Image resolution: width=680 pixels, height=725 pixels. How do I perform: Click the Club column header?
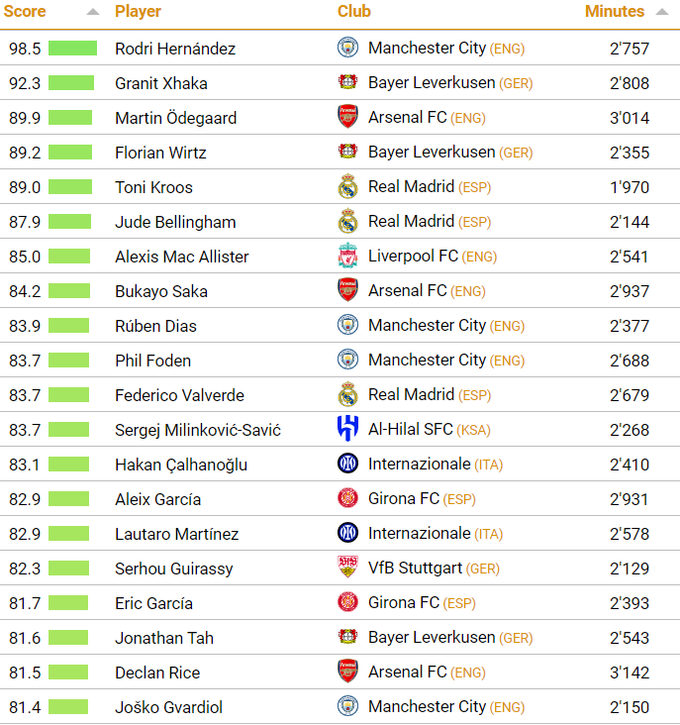(354, 12)
